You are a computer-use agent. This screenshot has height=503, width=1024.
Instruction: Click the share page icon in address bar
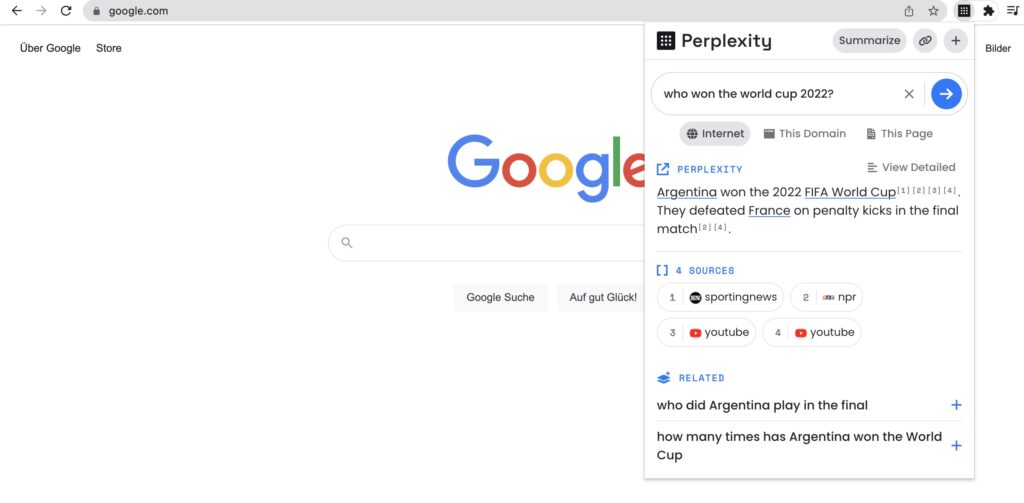pos(908,11)
